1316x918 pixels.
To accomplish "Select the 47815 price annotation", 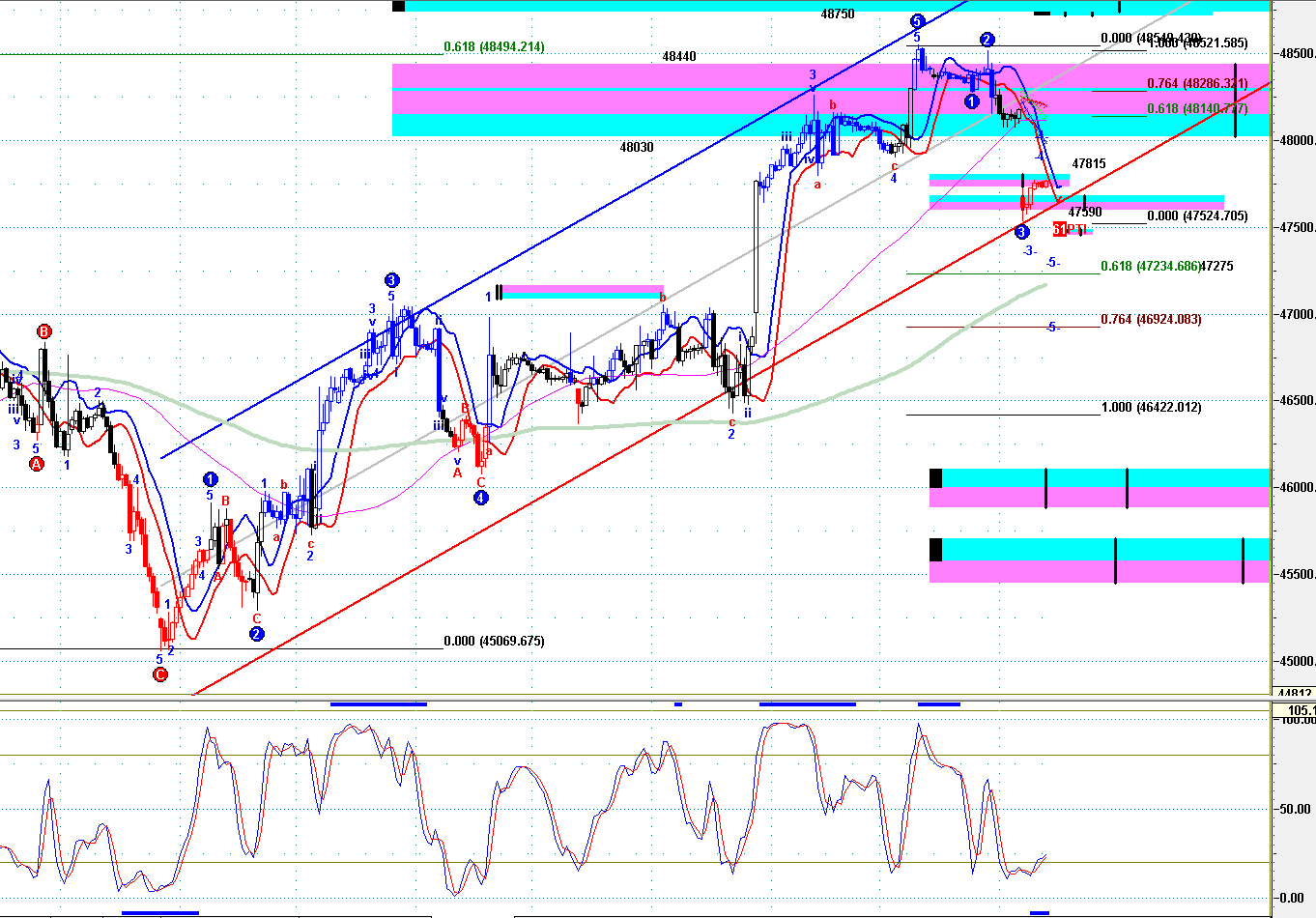I will click(1089, 164).
